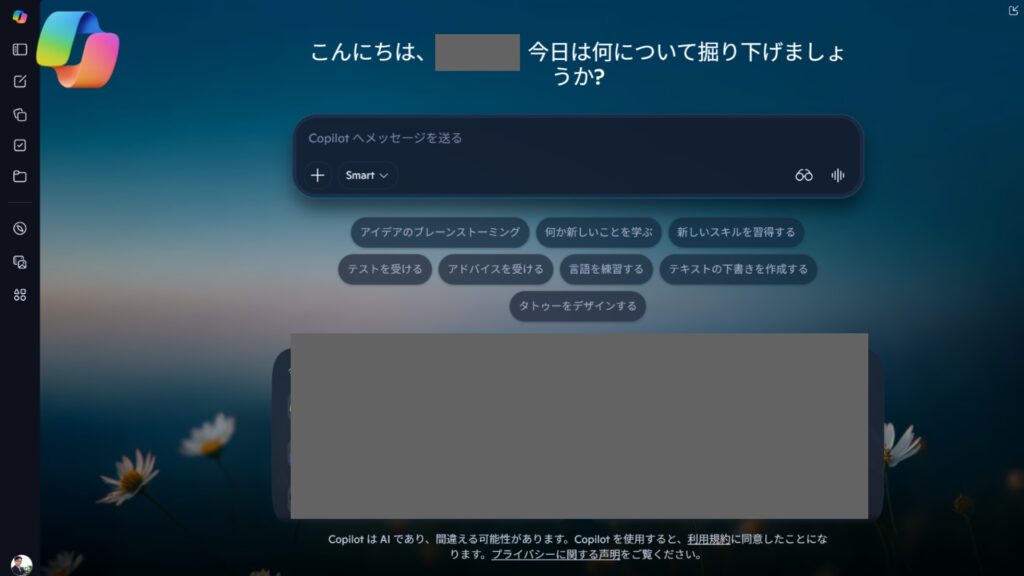Screen dimensions: 1024x576
Task: Expand the Smart mode dropdown
Action: tap(366, 175)
